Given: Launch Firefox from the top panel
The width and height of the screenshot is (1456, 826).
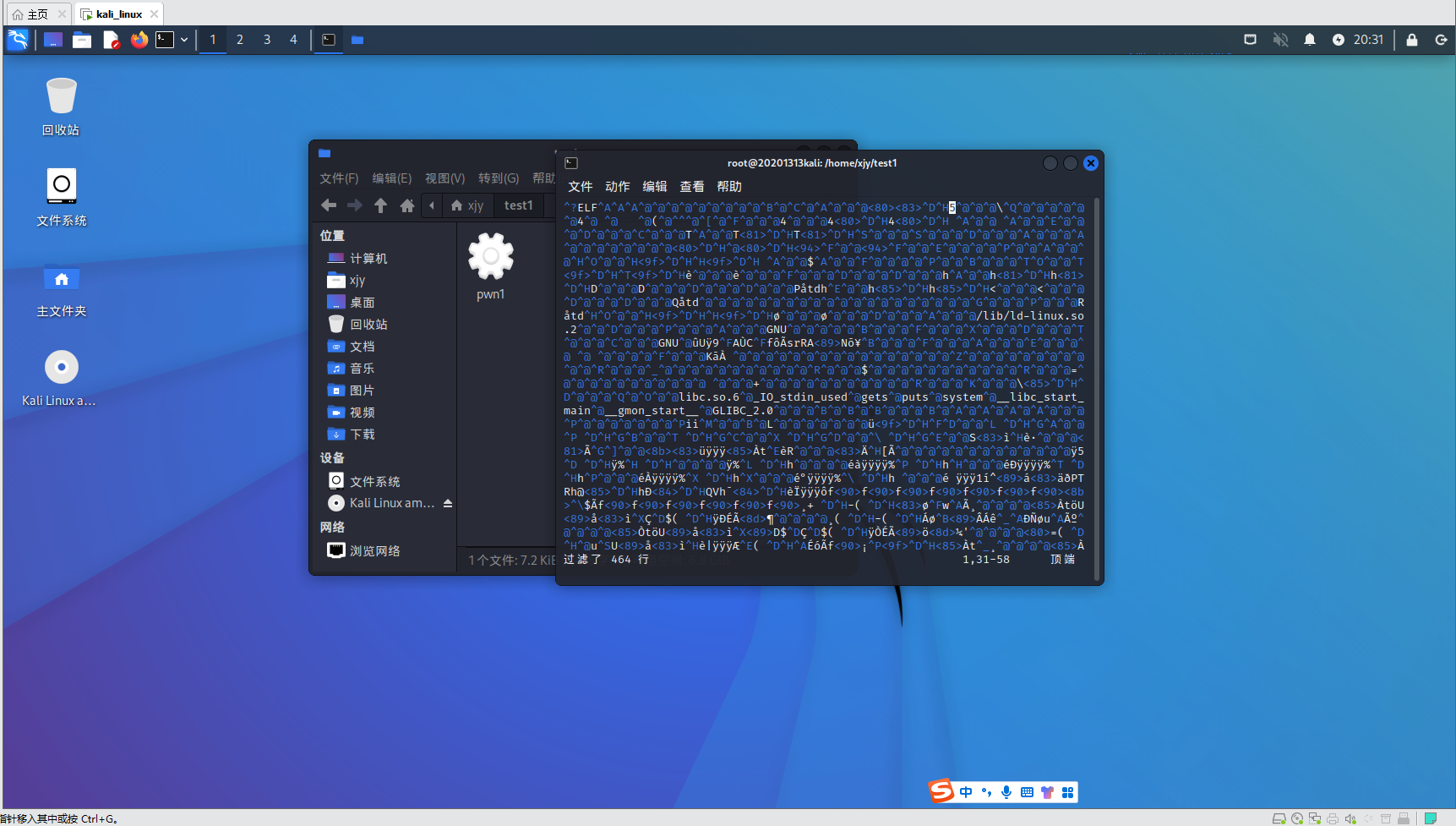Looking at the screenshot, I should (139, 40).
